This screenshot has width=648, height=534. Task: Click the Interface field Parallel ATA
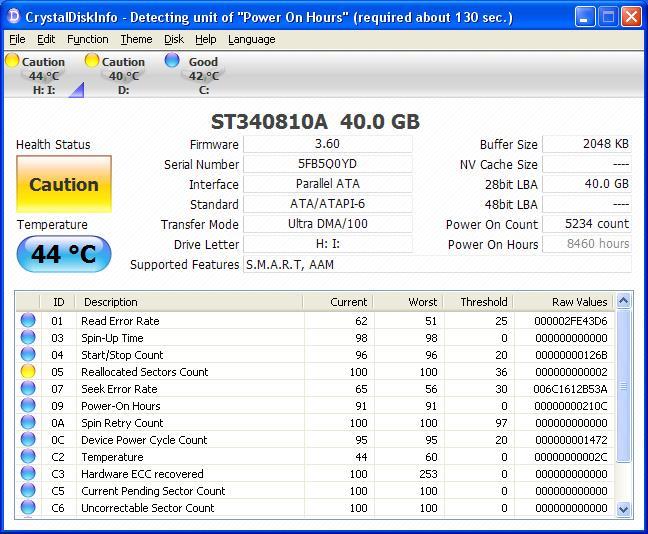coord(328,184)
